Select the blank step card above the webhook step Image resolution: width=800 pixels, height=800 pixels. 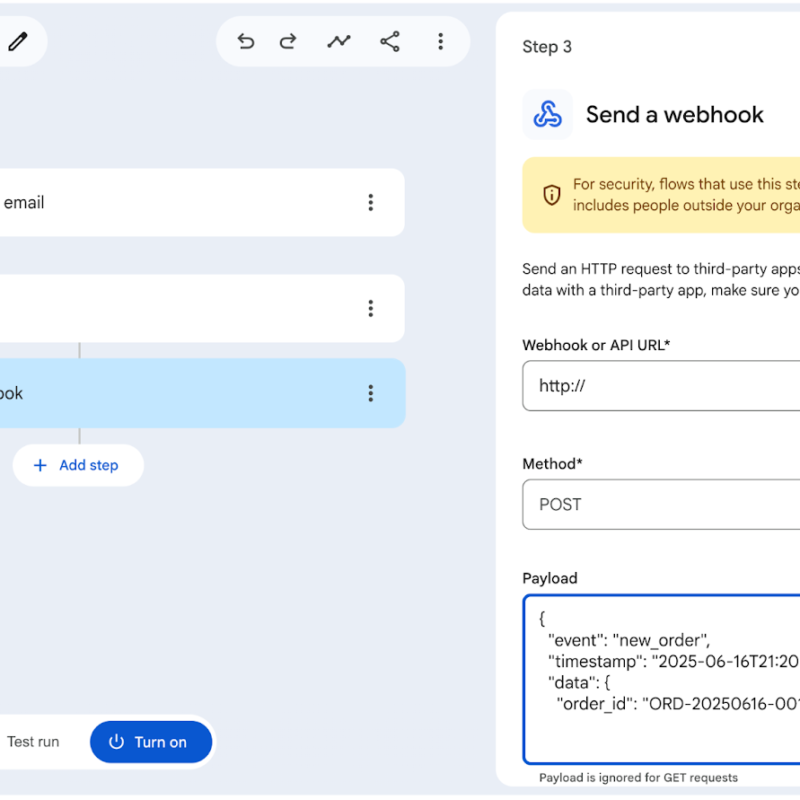pos(202,309)
